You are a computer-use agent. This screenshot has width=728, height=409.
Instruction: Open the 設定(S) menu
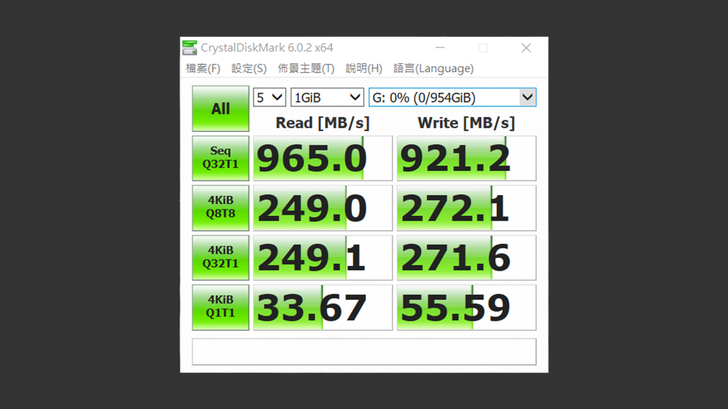coord(249,69)
